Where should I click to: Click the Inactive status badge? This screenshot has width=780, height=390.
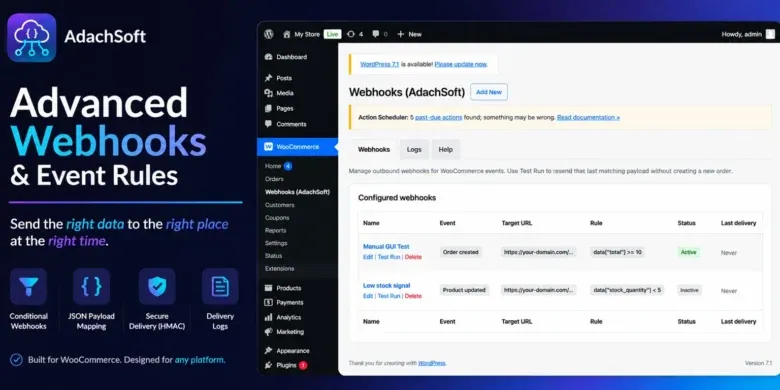tap(689, 290)
